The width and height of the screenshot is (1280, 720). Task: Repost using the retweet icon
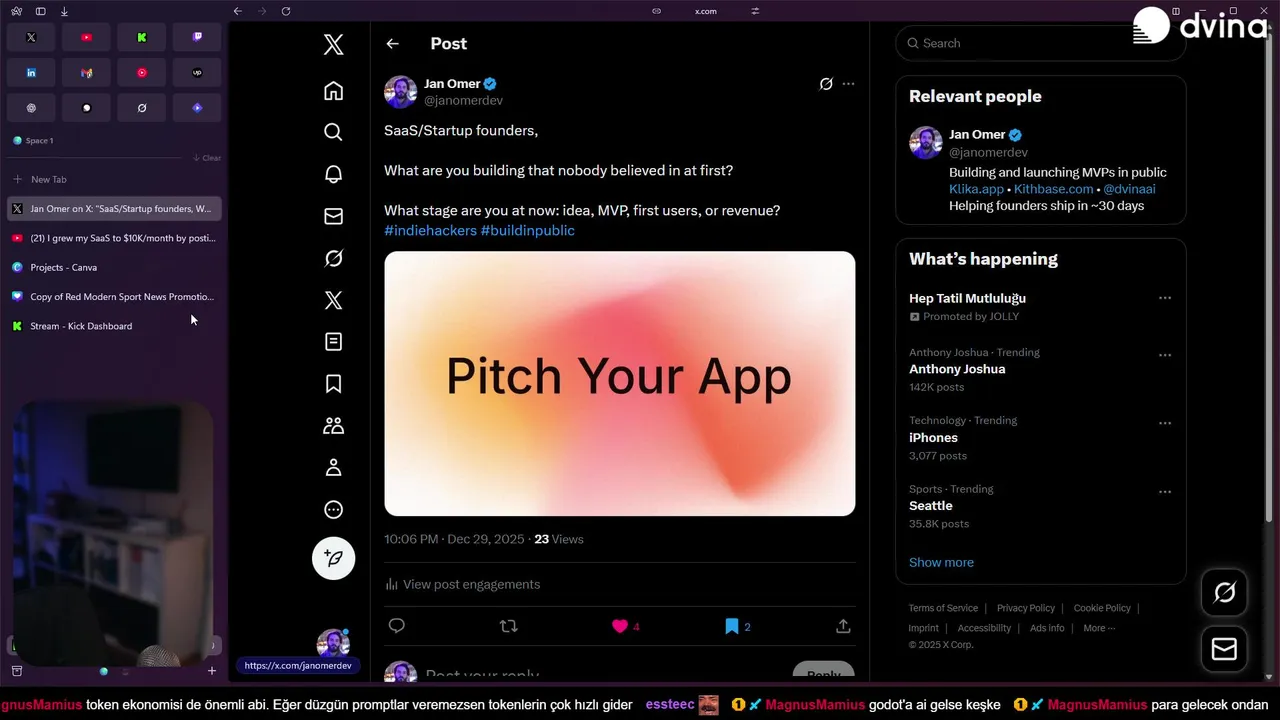pyautogui.click(x=508, y=626)
